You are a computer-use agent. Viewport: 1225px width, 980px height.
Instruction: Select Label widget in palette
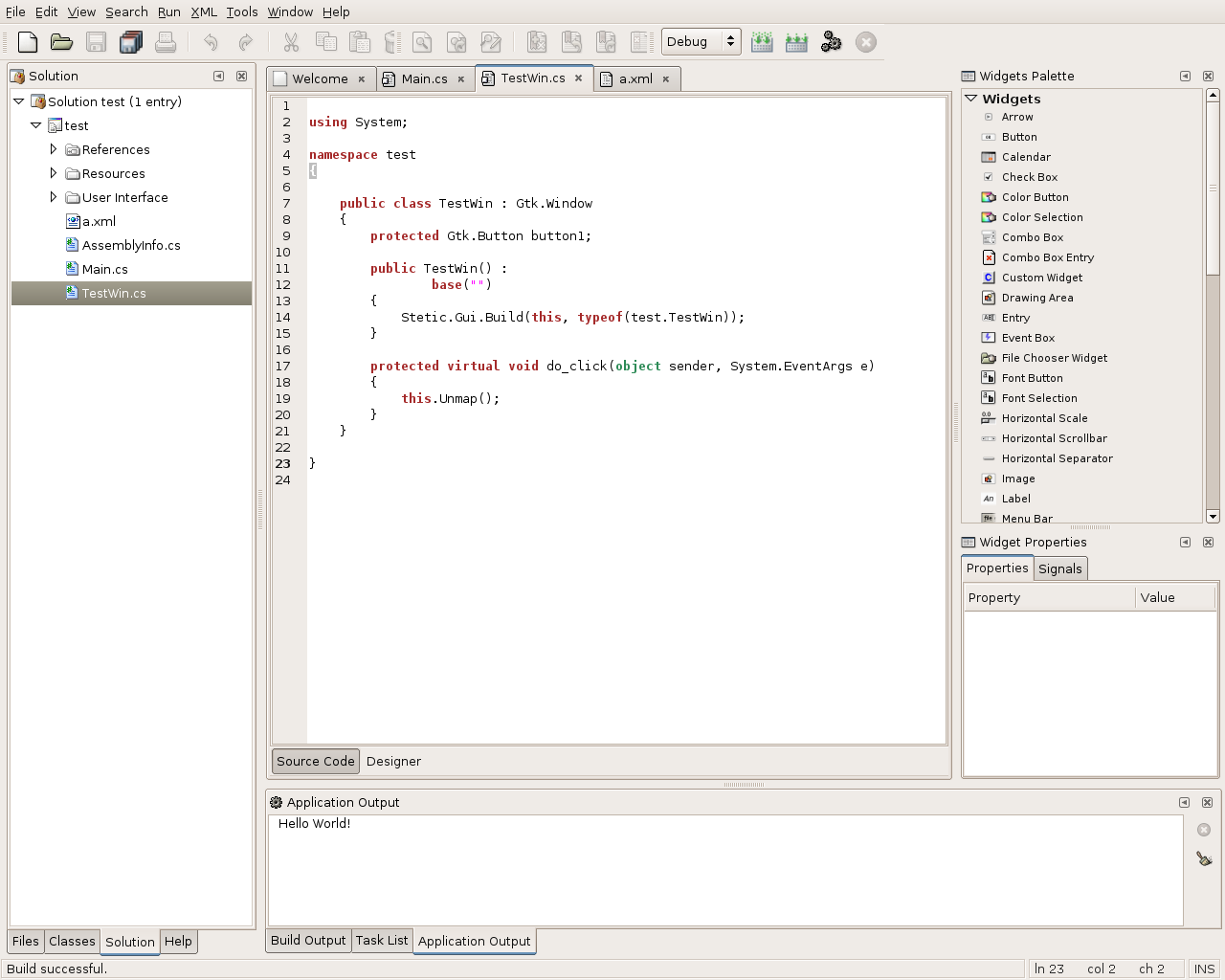[x=1015, y=499]
